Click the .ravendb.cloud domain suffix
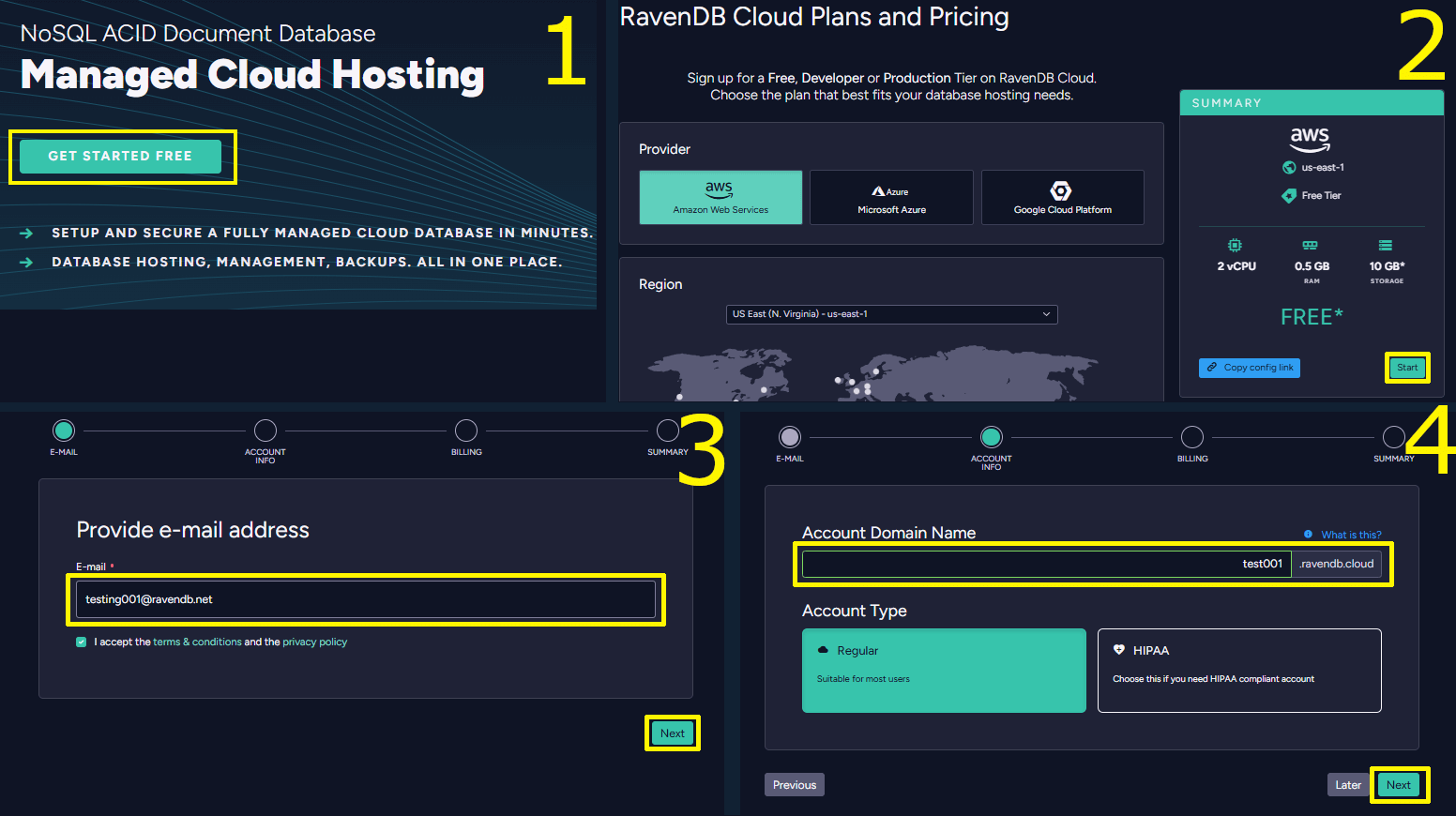The width and height of the screenshot is (1456, 816). coord(1337,564)
